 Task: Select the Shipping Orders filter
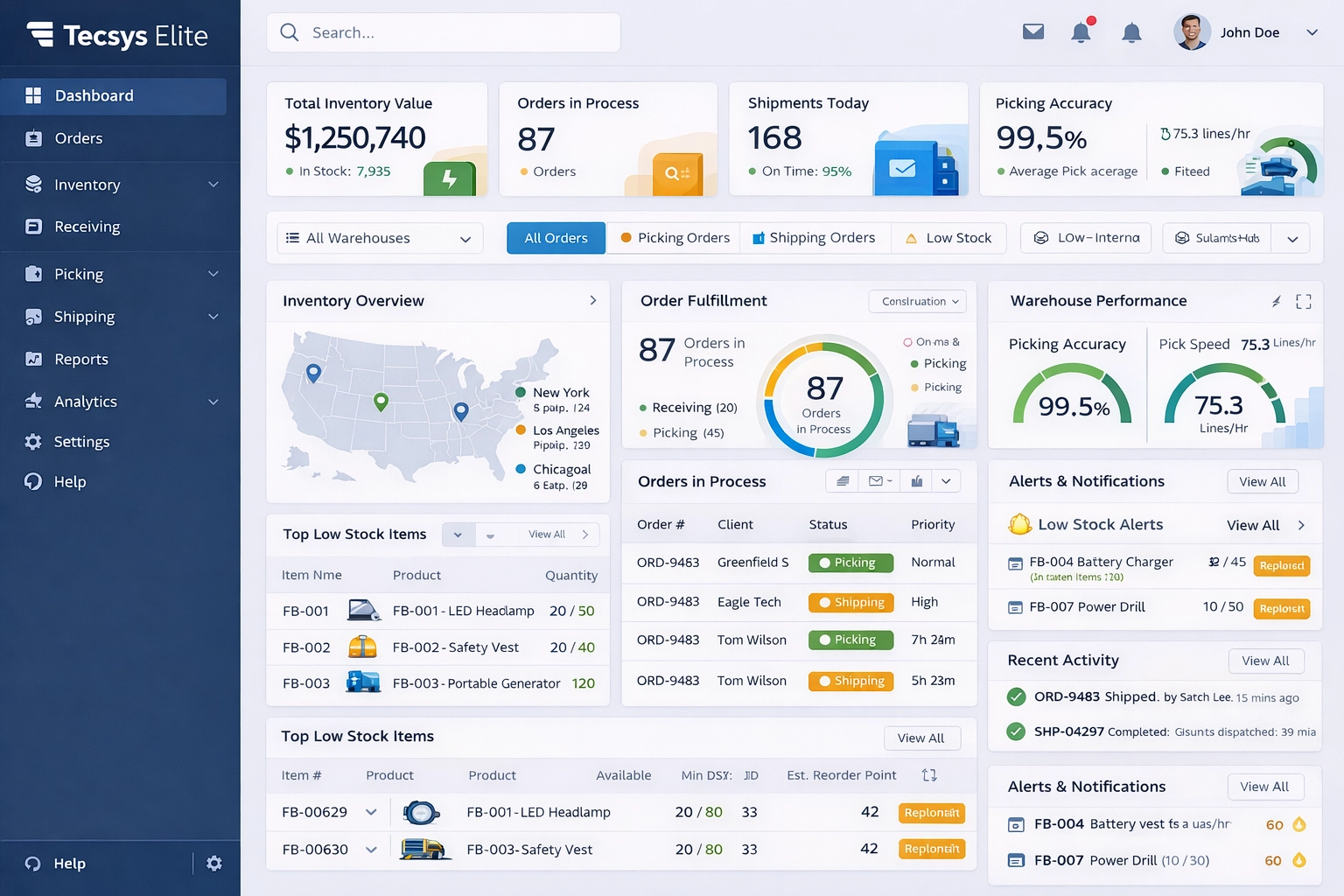click(x=815, y=238)
